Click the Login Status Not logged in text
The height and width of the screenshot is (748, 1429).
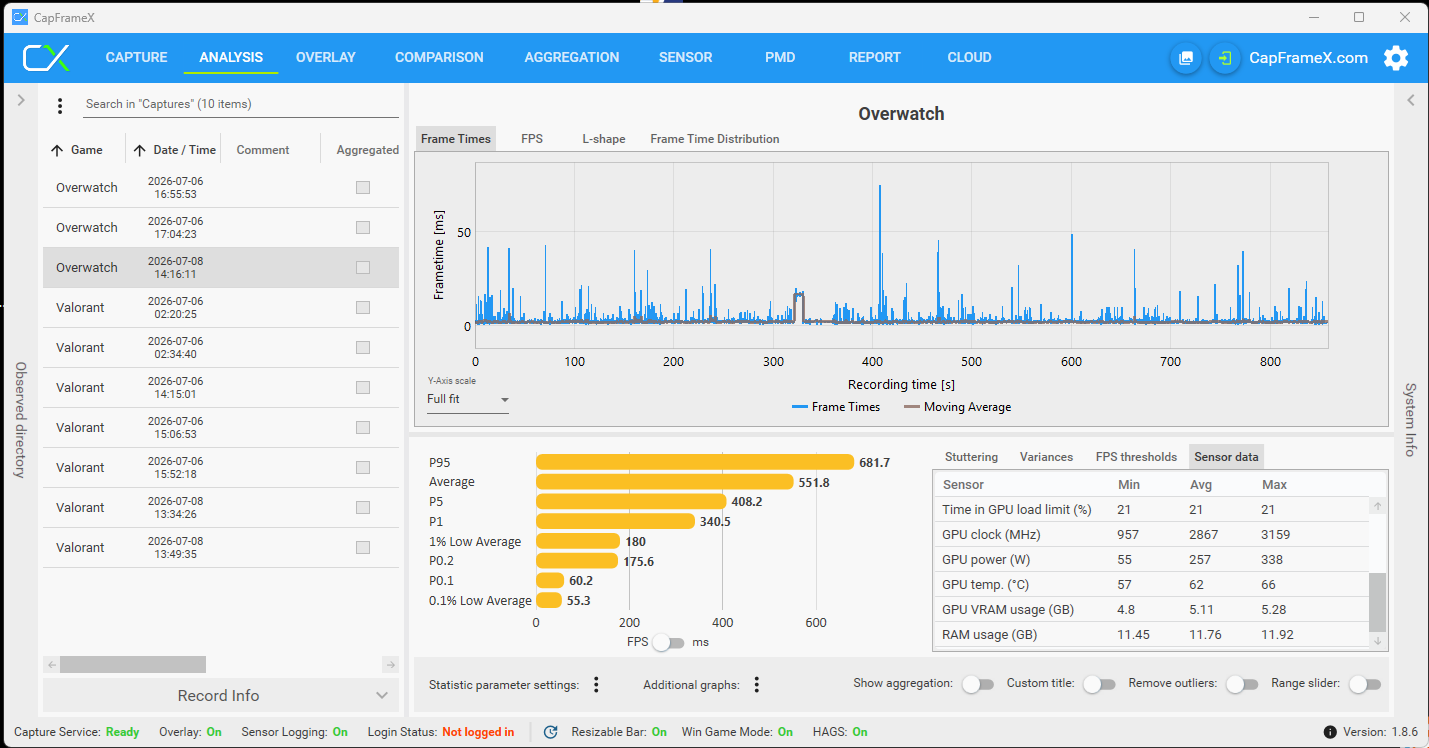point(478,732)
